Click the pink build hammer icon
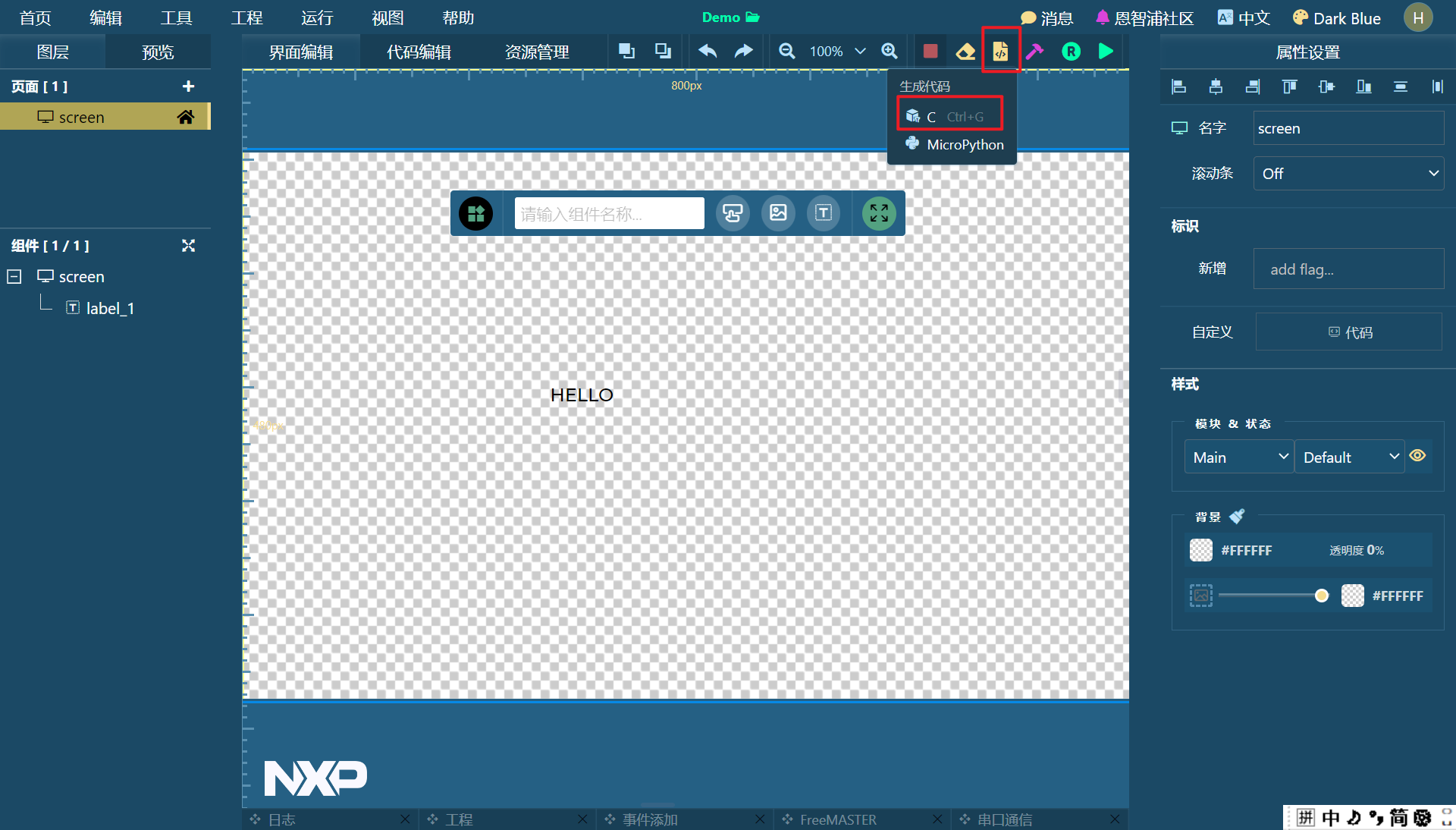Viewport: 1456px width, 830px height. point(1034,52)
